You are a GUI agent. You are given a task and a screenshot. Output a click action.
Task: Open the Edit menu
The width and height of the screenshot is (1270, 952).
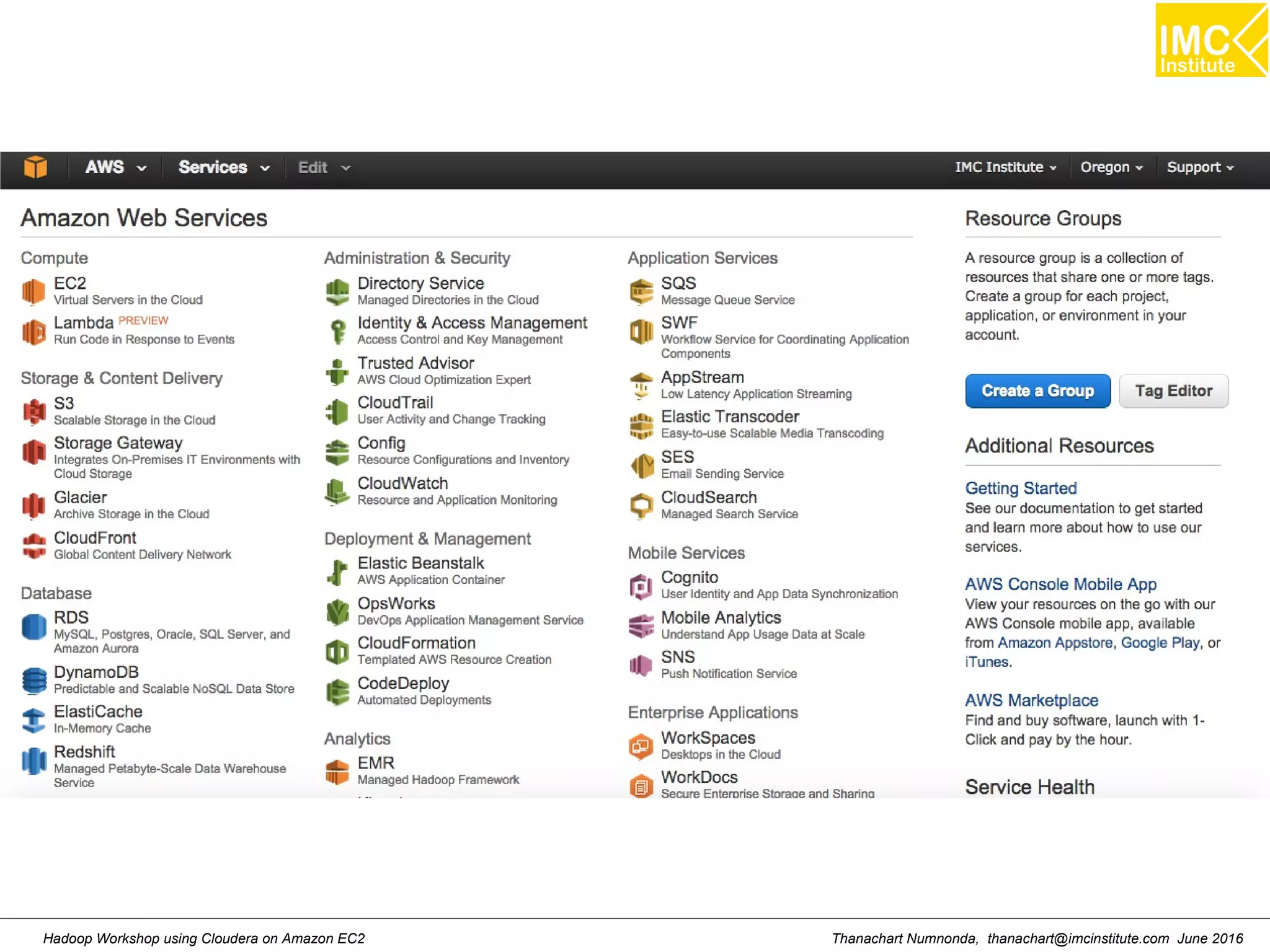[324, 167]
